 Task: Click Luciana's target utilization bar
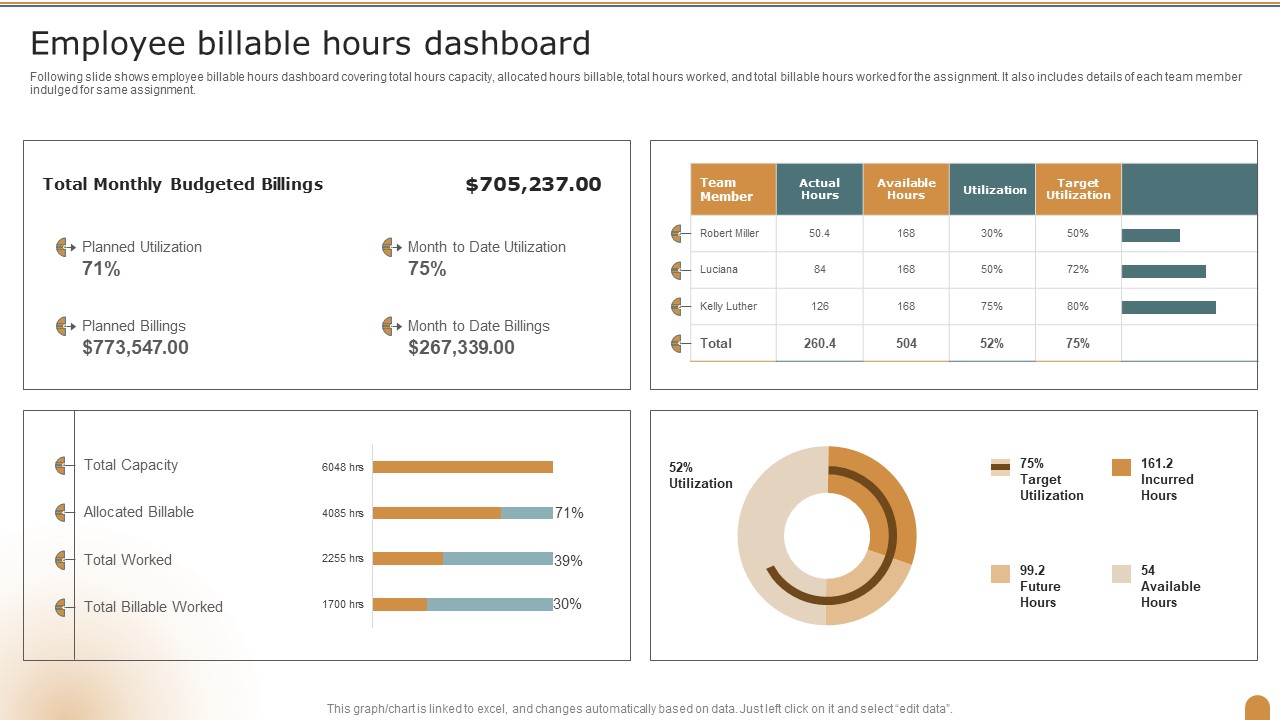[1164, 271]
